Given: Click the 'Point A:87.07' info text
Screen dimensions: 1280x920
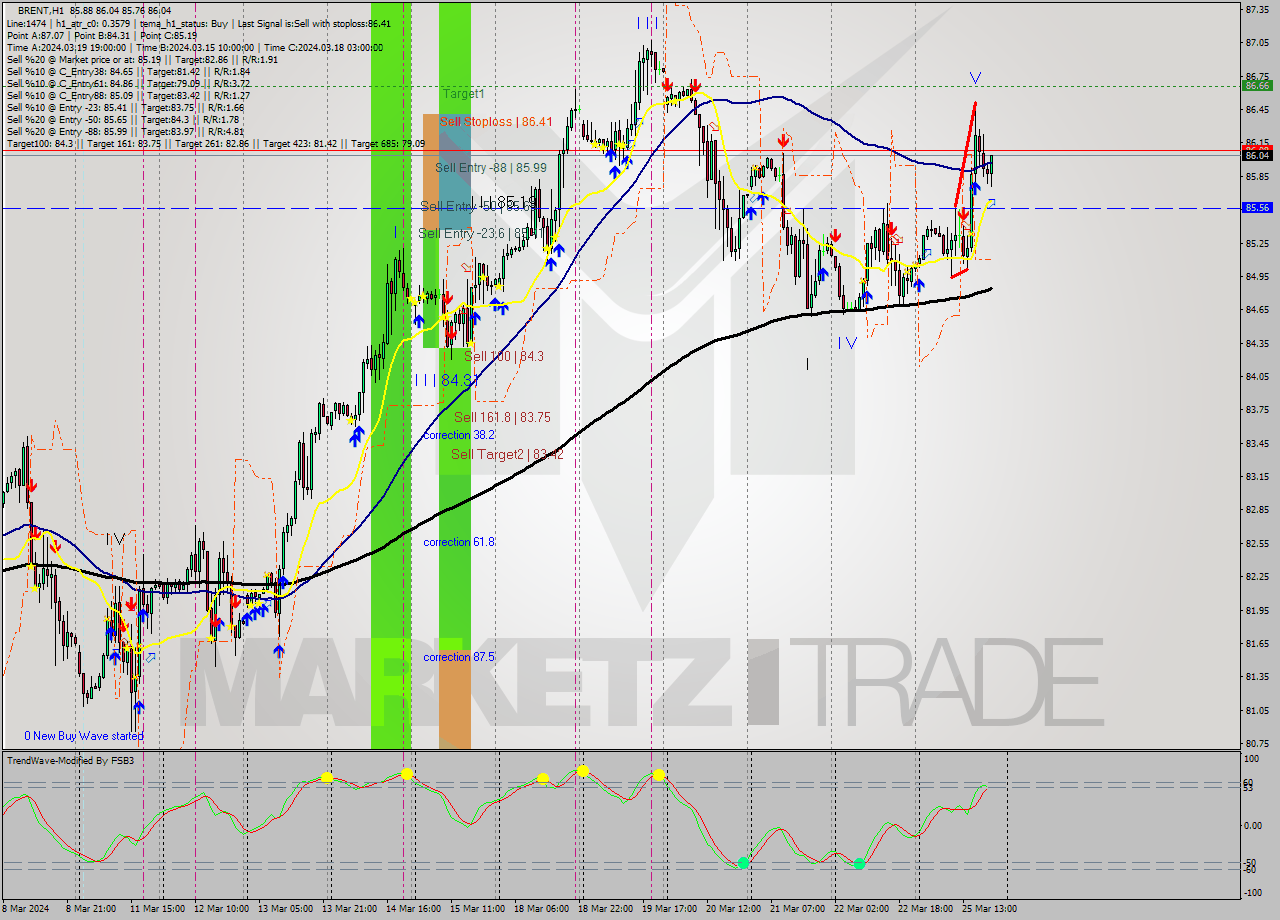Looking at the screenshot, I should pyautogui.click(x=35, y=35).
